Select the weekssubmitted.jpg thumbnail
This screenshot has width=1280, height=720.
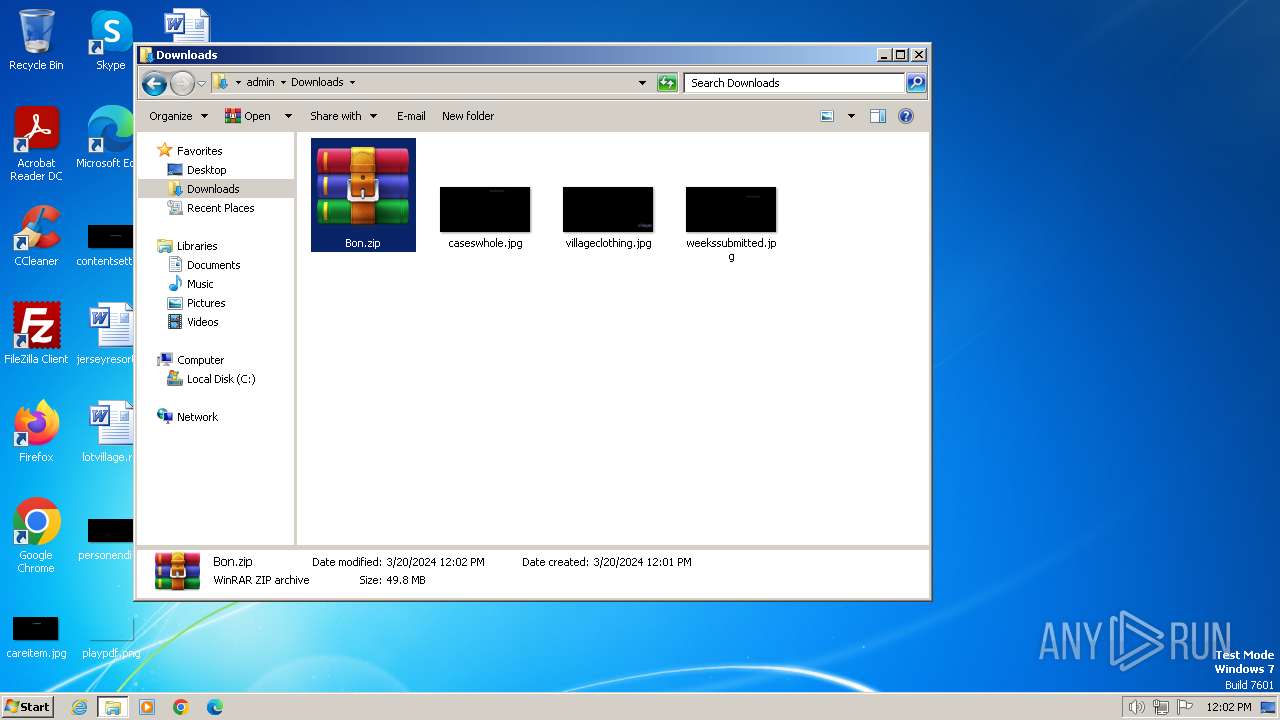coord(731,224)
